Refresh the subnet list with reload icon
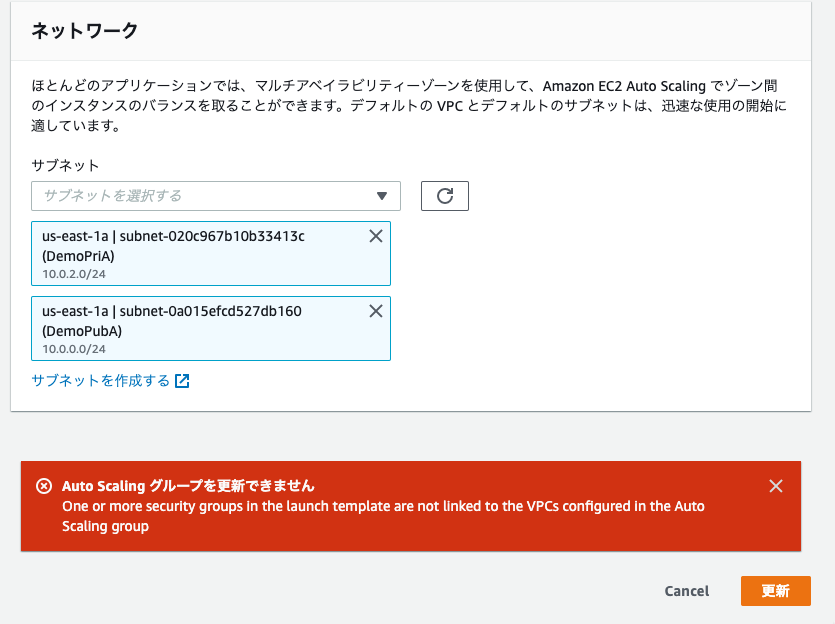 [445, 196]
